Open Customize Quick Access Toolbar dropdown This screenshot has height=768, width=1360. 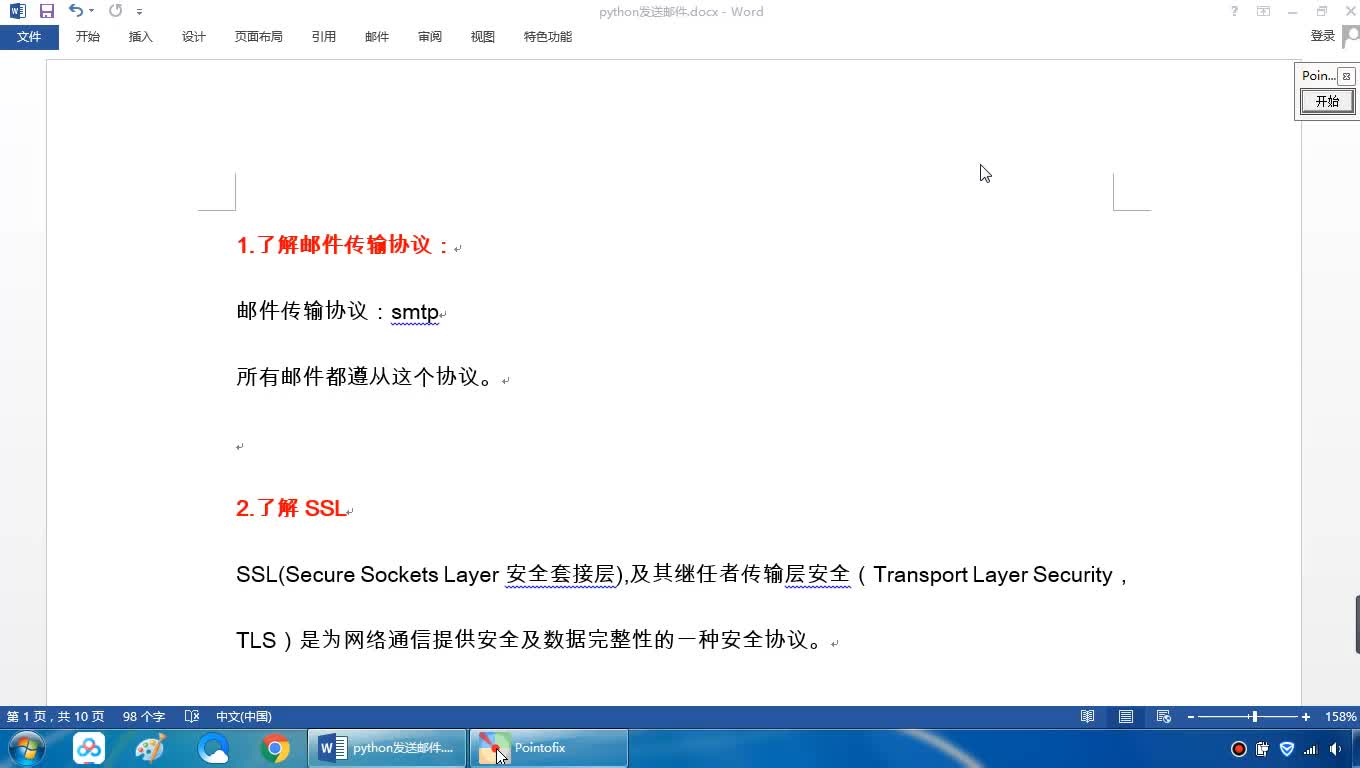[x=139, y=12]
